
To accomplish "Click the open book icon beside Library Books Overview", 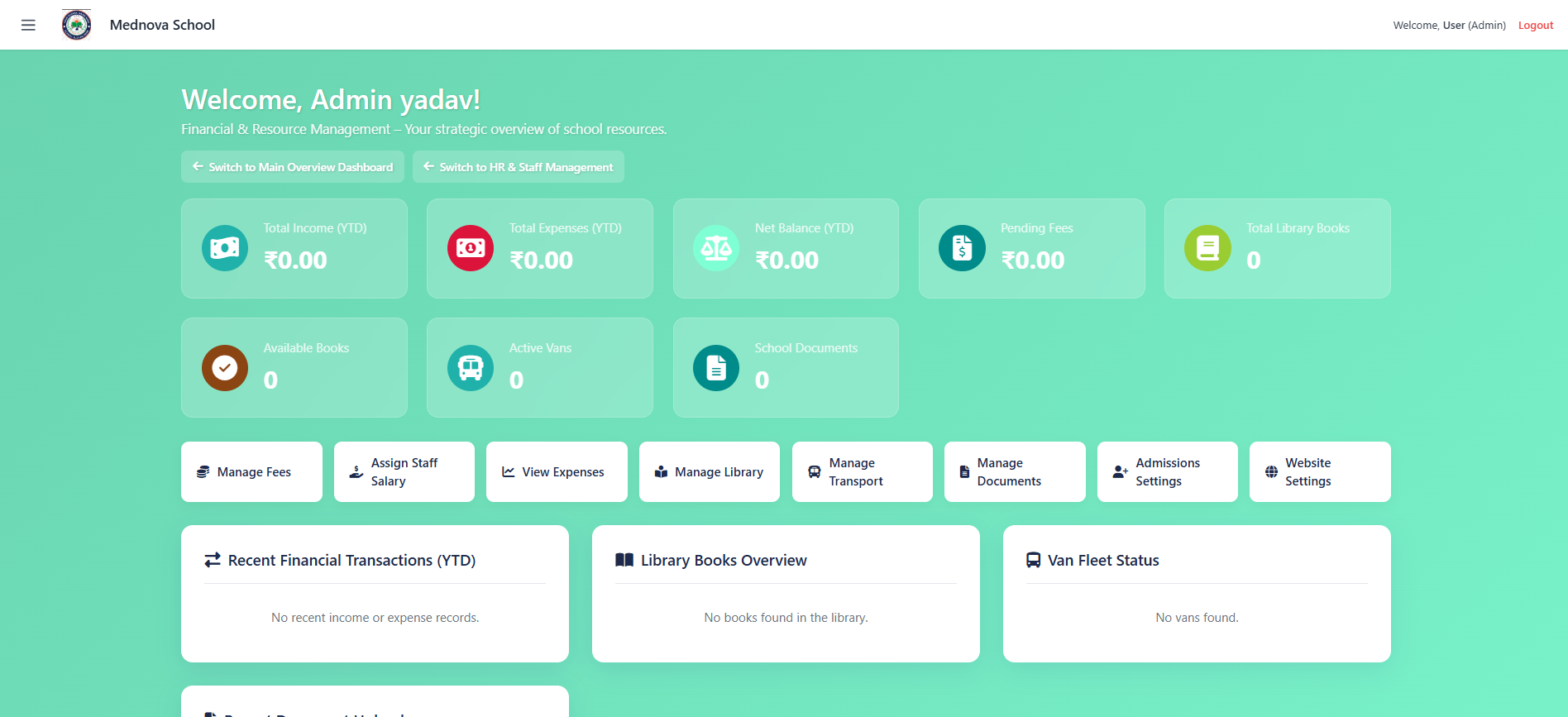I will point(624,560).
